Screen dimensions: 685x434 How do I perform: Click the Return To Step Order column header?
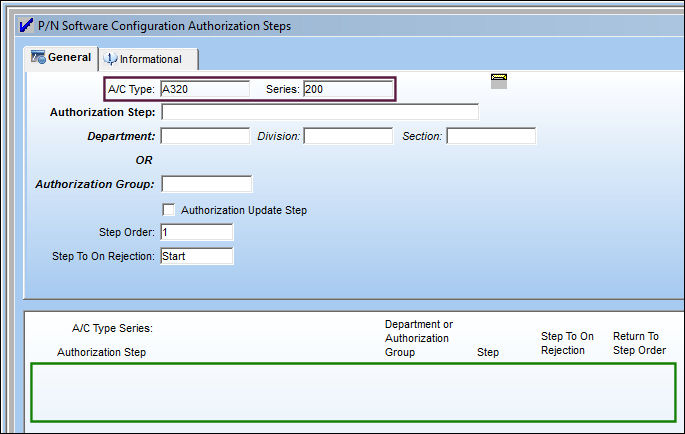pyautogui.click(x=639, y=343)
